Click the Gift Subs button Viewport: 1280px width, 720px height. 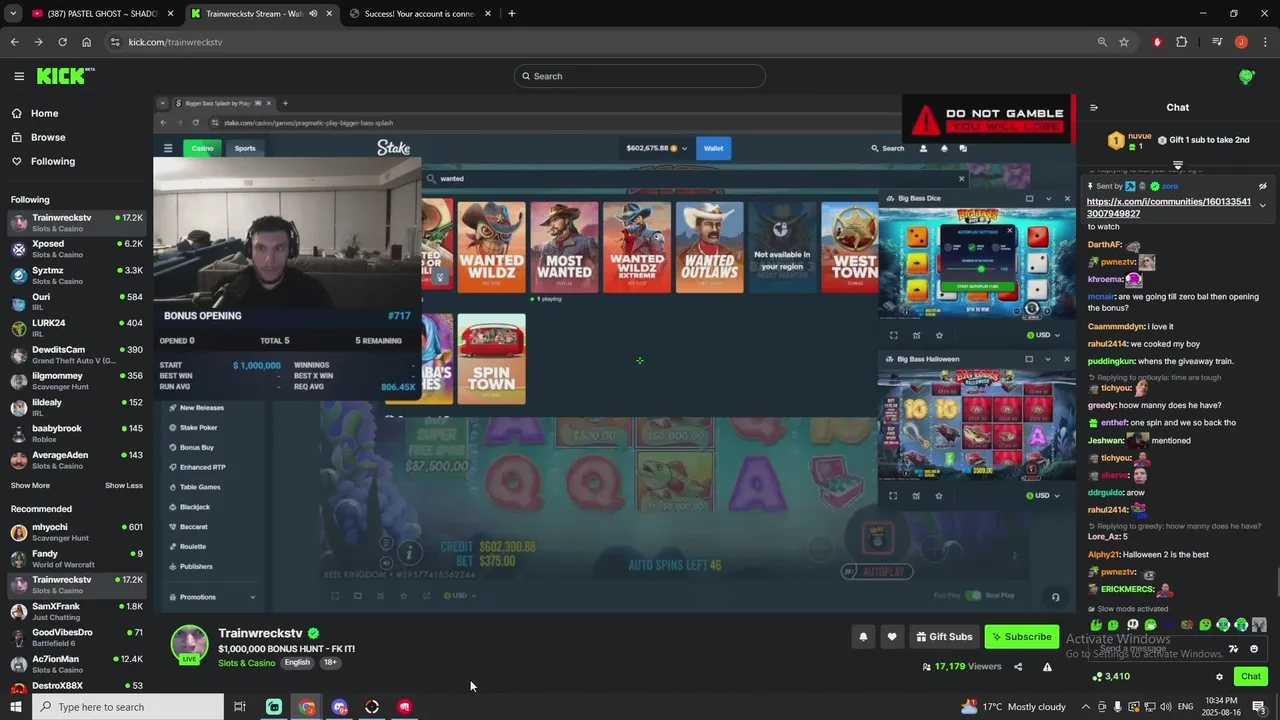pos(944,636)
